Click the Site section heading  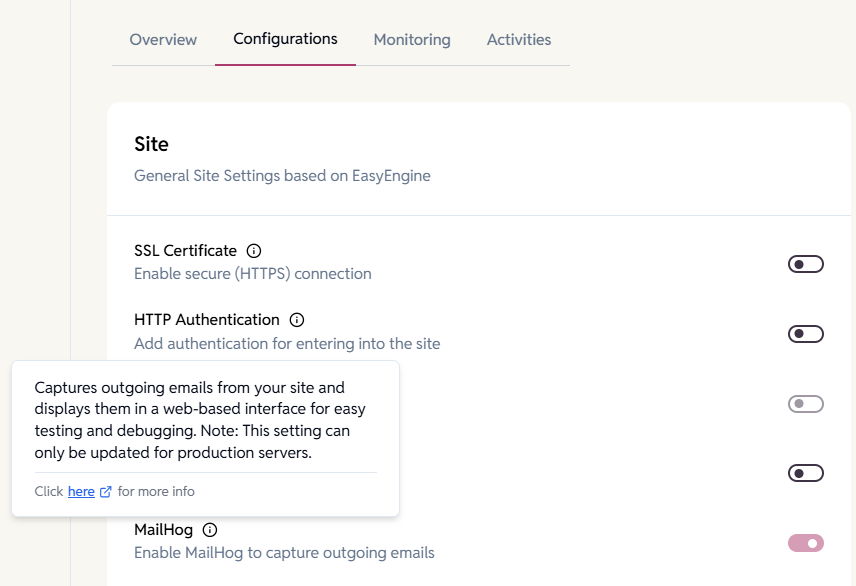[151, 144]
